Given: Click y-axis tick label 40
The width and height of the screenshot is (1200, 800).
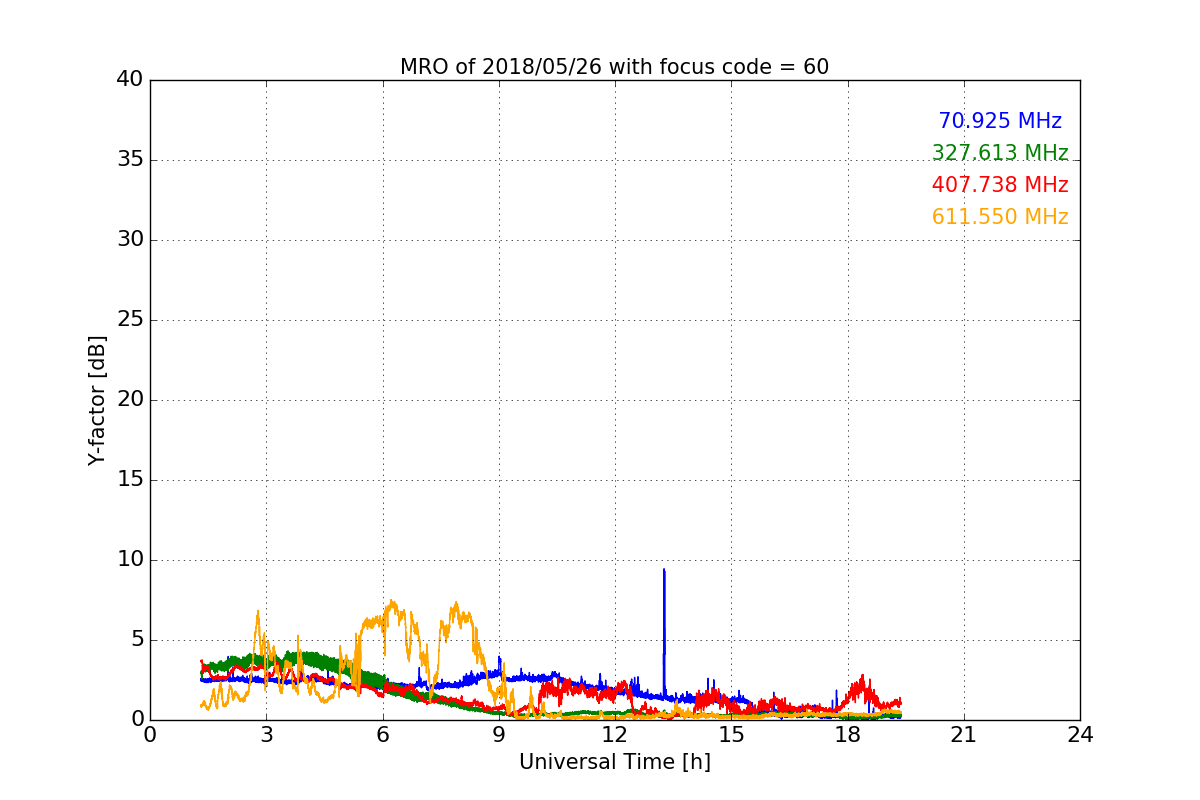Looking at the screenshot, I should [x=130, y=80].
